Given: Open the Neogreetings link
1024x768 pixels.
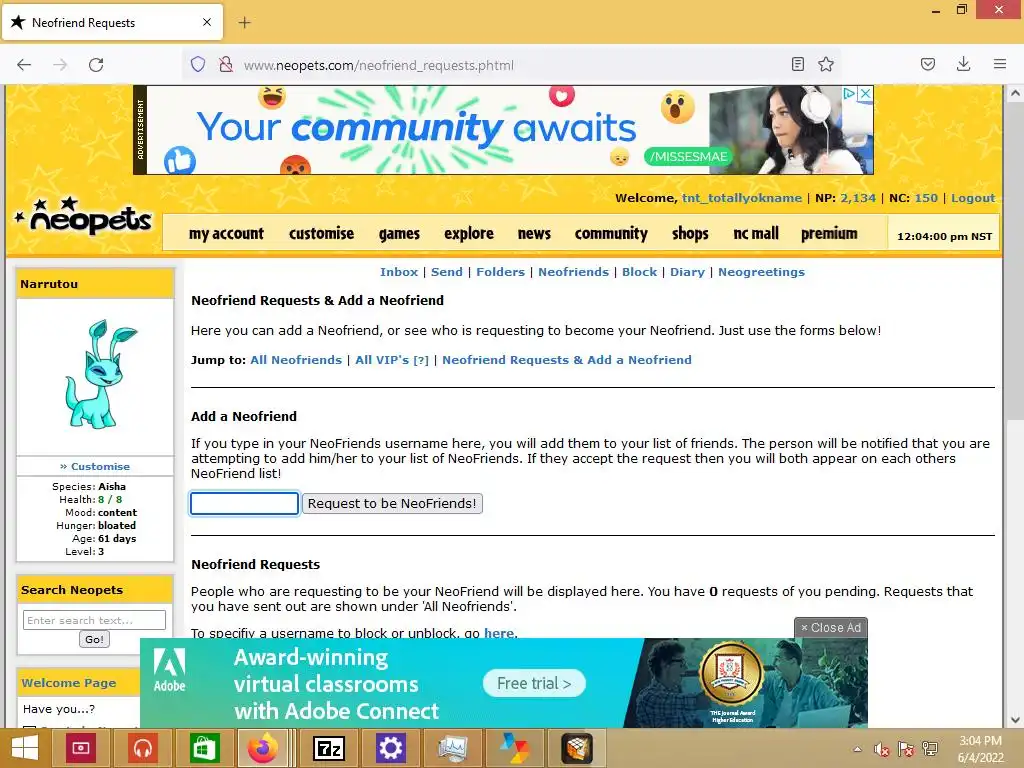Looking at the screenshot, I should 761,272.
